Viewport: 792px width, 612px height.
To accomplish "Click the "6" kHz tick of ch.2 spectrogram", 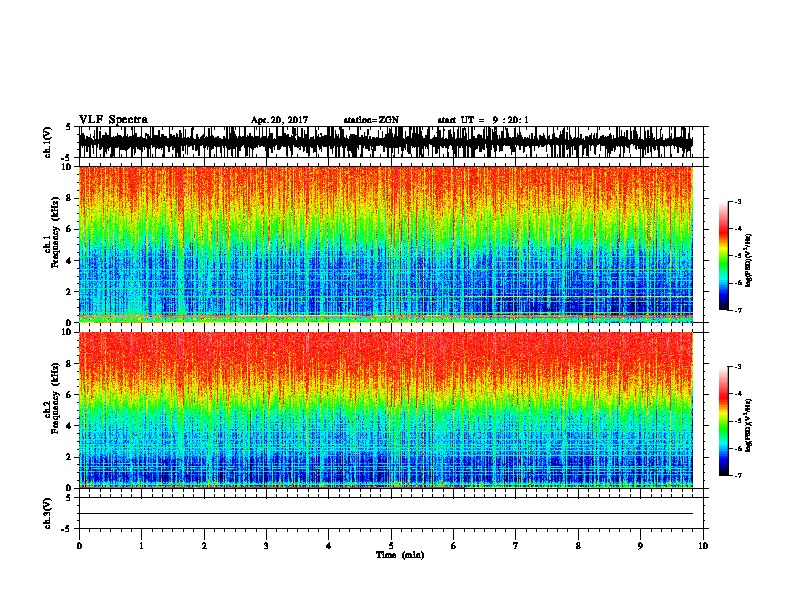I will coord(70,395).
